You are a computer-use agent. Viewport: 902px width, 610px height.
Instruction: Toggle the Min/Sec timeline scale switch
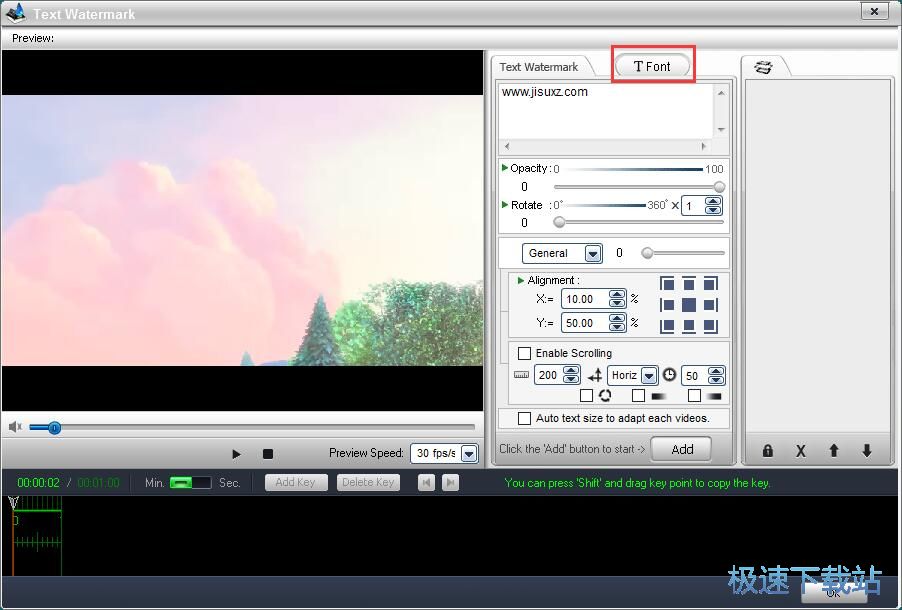(x=190, y=482)
